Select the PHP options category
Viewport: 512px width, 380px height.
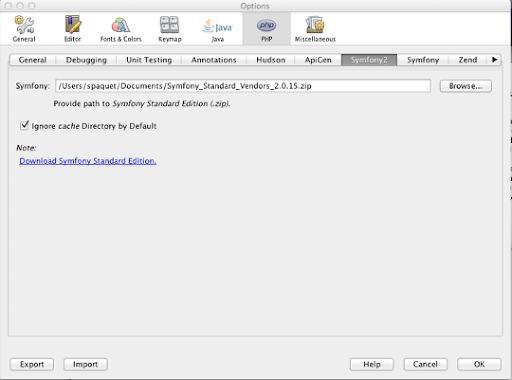click(x=267, y=29)
